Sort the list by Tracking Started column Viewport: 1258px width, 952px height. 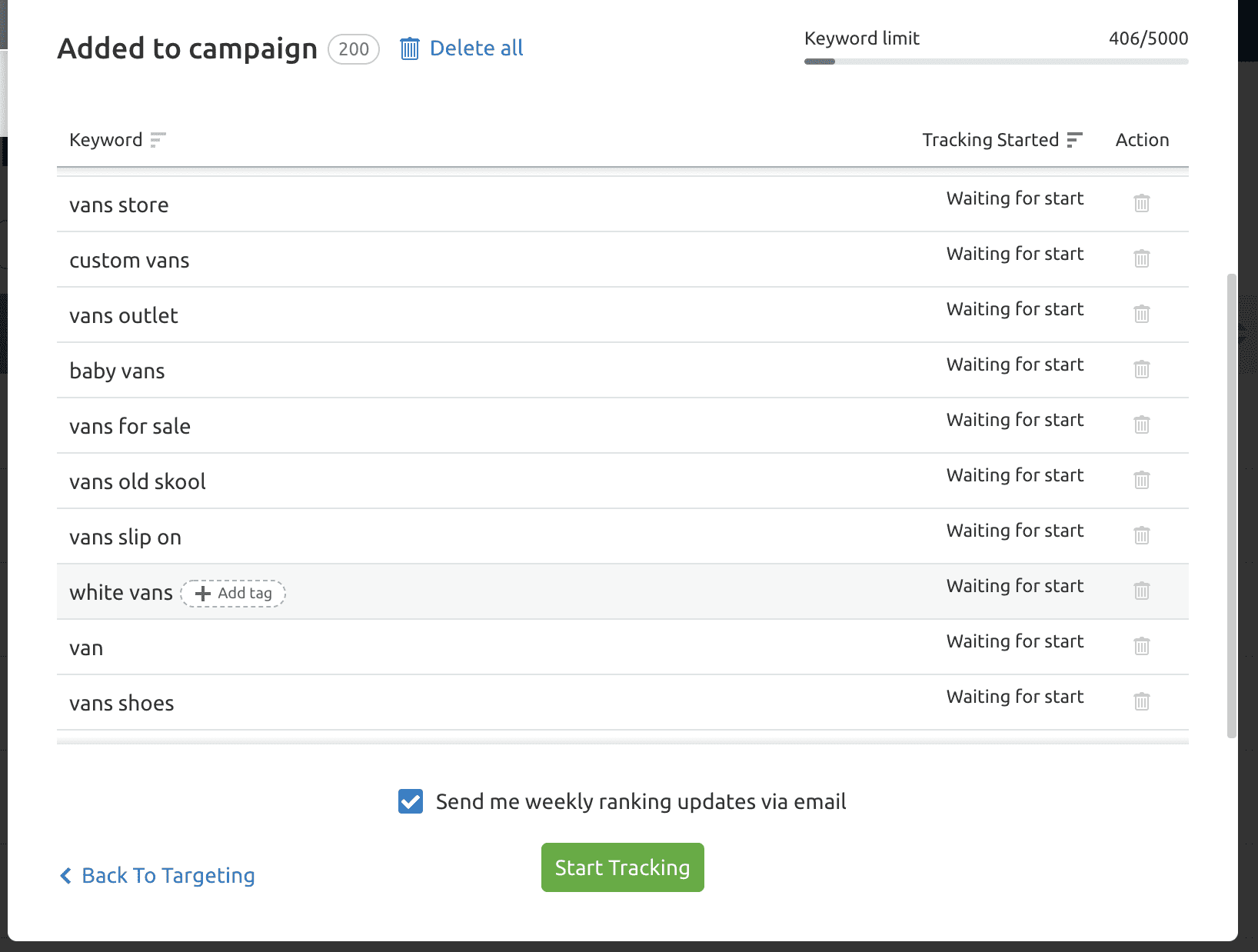click(x=1074, y=140)
